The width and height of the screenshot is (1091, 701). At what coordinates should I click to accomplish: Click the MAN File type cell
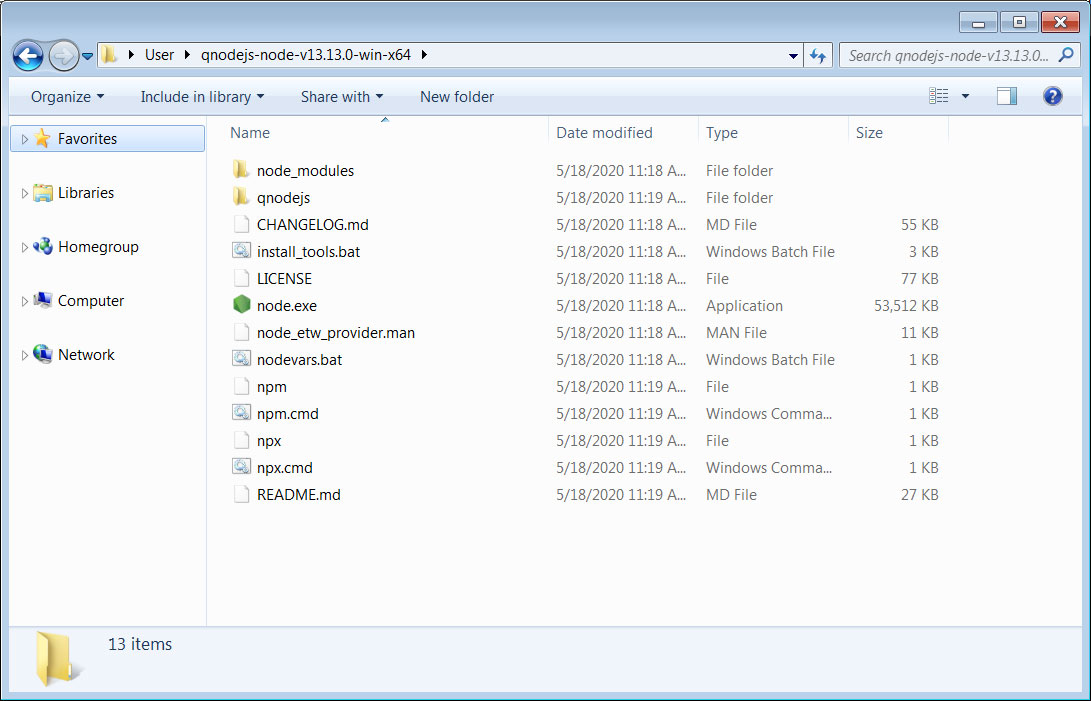736,333
